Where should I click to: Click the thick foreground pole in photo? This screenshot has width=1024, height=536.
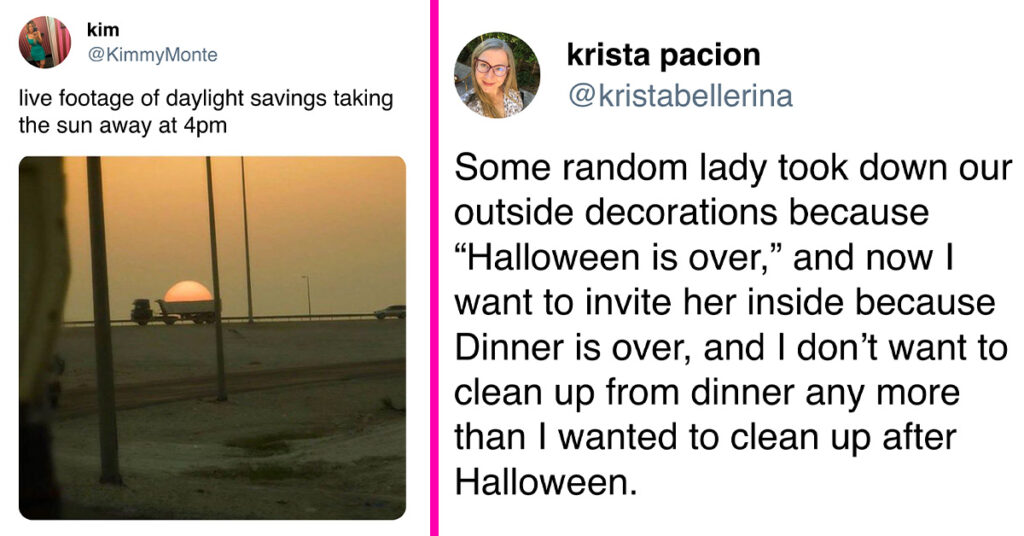(x=104, y=320)
